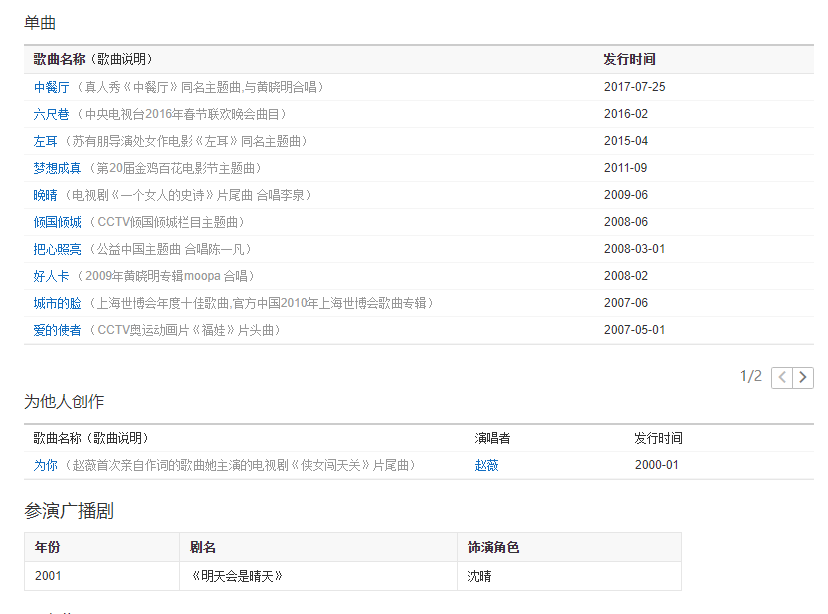Open performer 赵薇 link
Viewport: 828px width, 614px height.
point(486,465)
